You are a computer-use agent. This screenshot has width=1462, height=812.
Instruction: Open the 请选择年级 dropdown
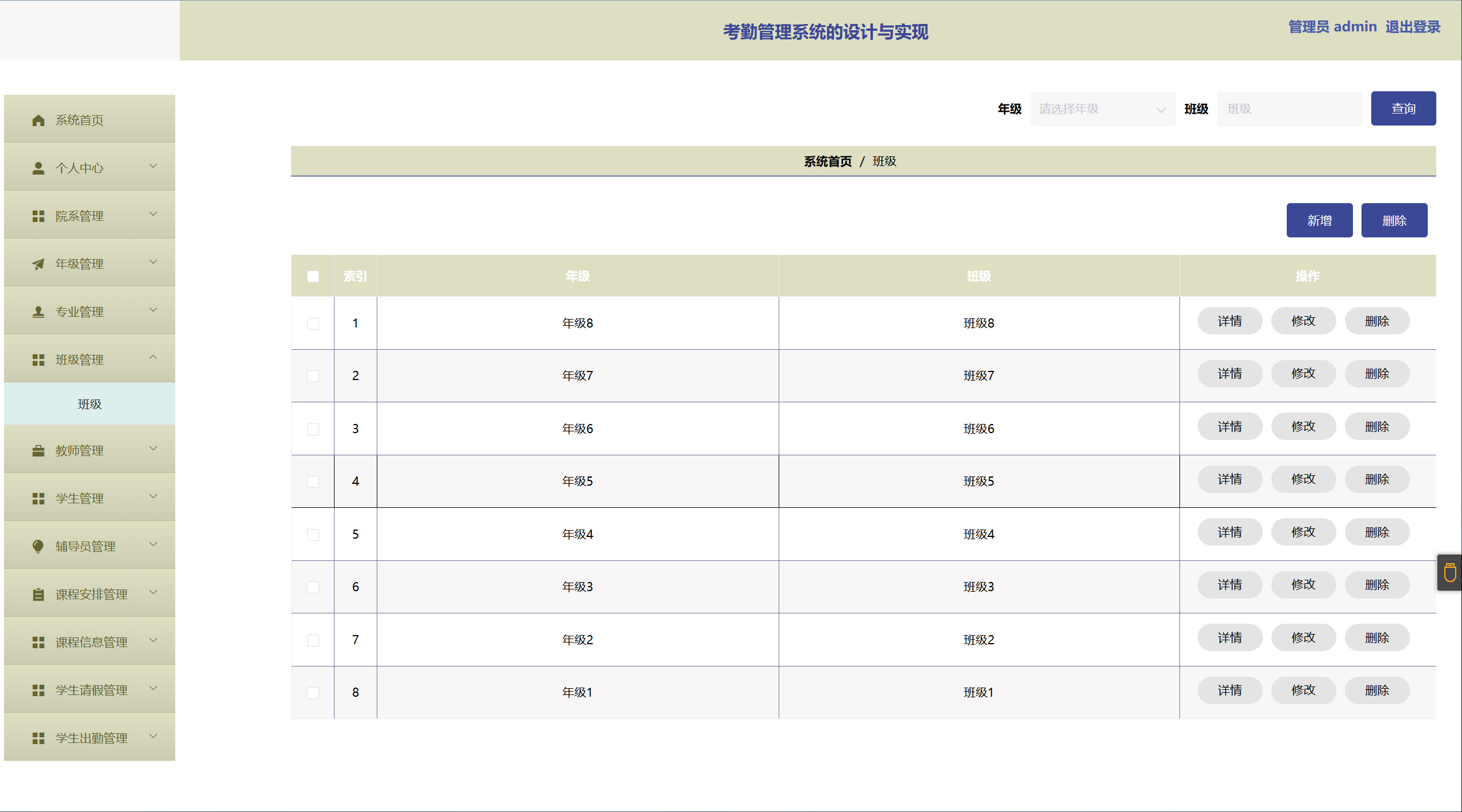point(1102,109)
